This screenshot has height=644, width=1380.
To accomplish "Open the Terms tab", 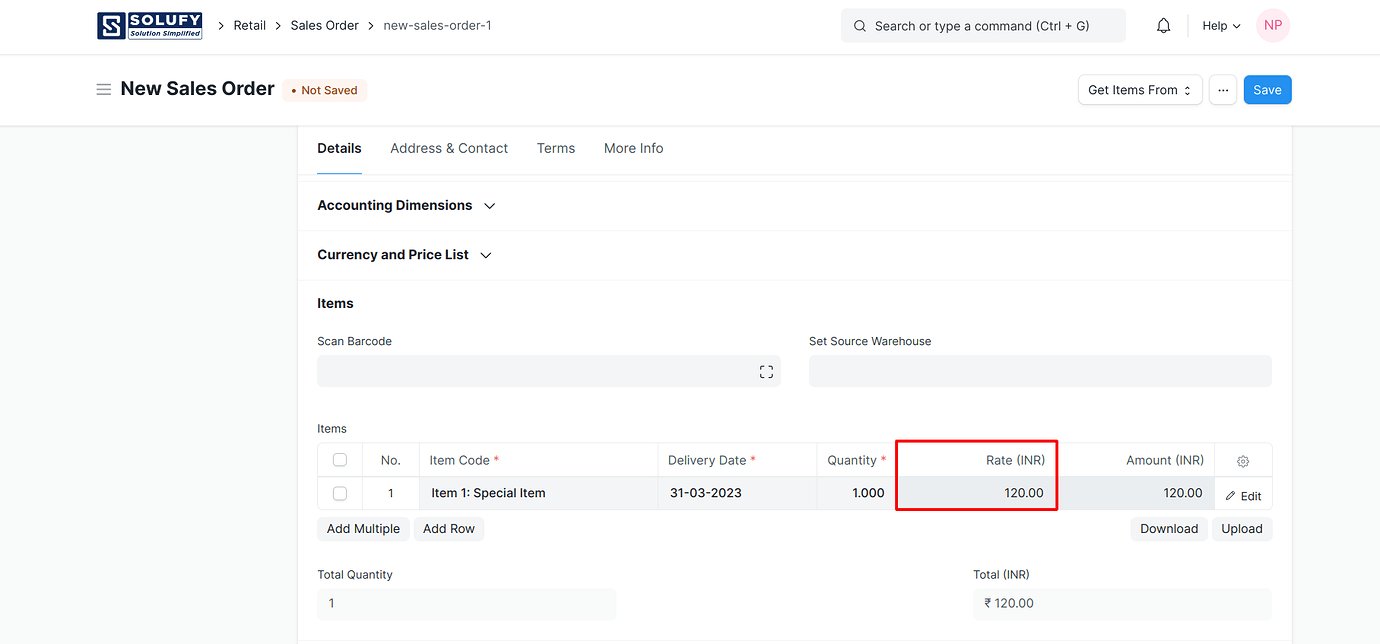I will (x=556, y=148).
